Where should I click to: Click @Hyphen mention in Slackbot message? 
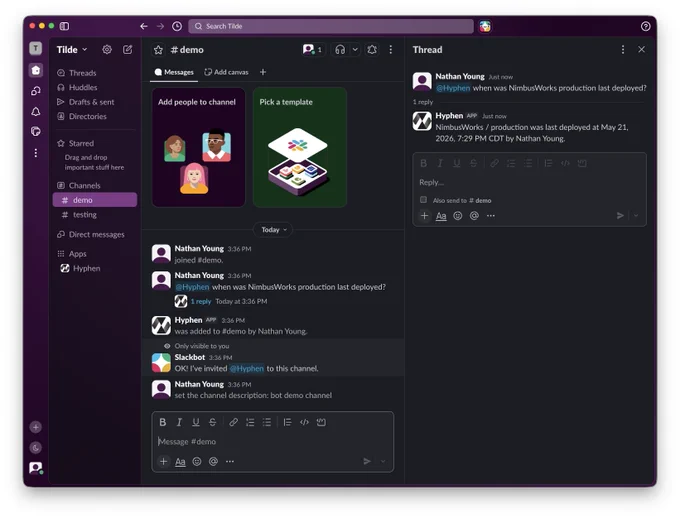247,368
